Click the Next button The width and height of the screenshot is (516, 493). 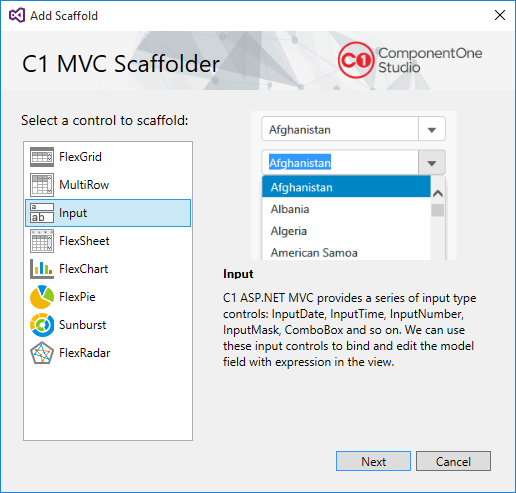(373, 461)
